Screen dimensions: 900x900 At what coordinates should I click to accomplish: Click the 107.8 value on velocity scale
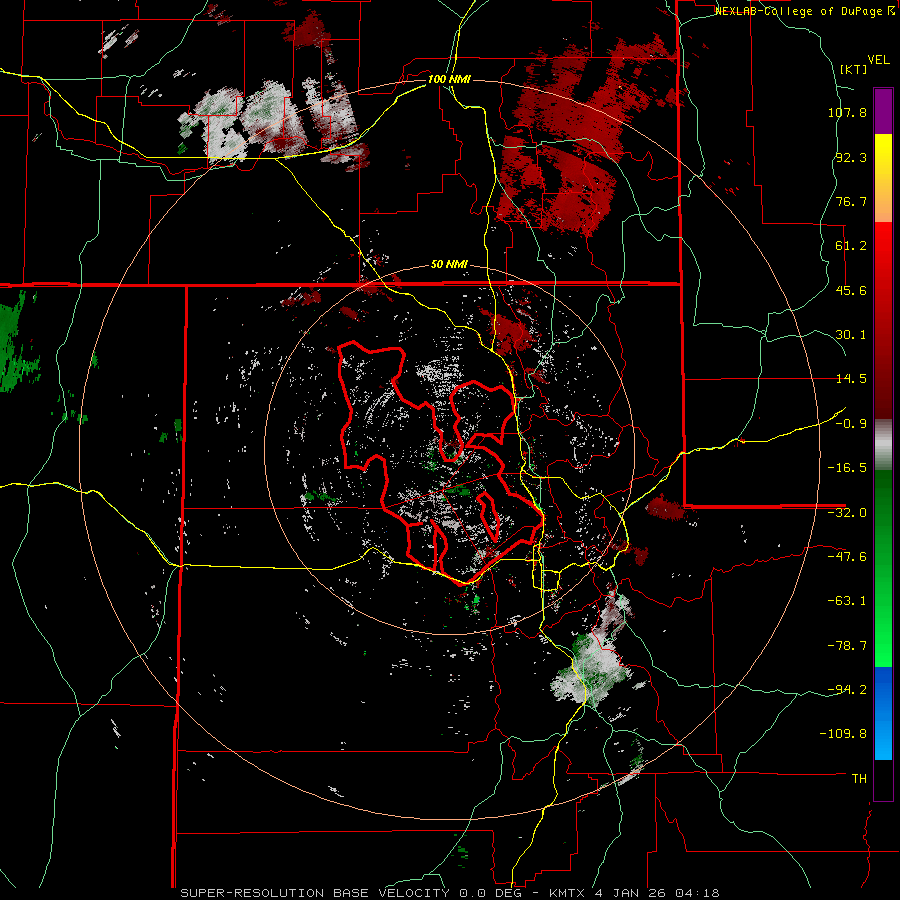(847, 112)
